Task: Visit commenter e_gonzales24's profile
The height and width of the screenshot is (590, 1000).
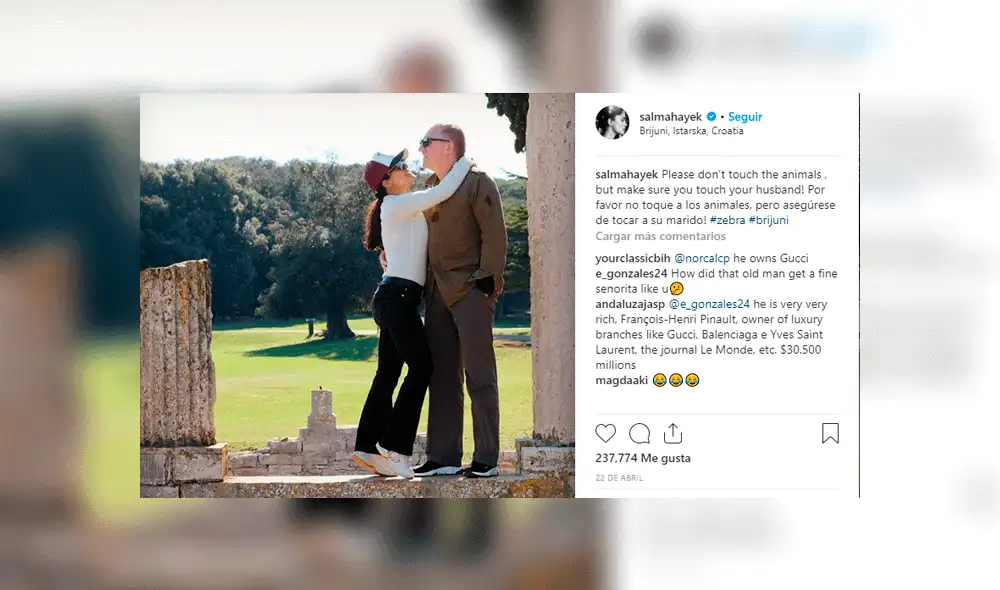Action: click(x=631, y=274)
